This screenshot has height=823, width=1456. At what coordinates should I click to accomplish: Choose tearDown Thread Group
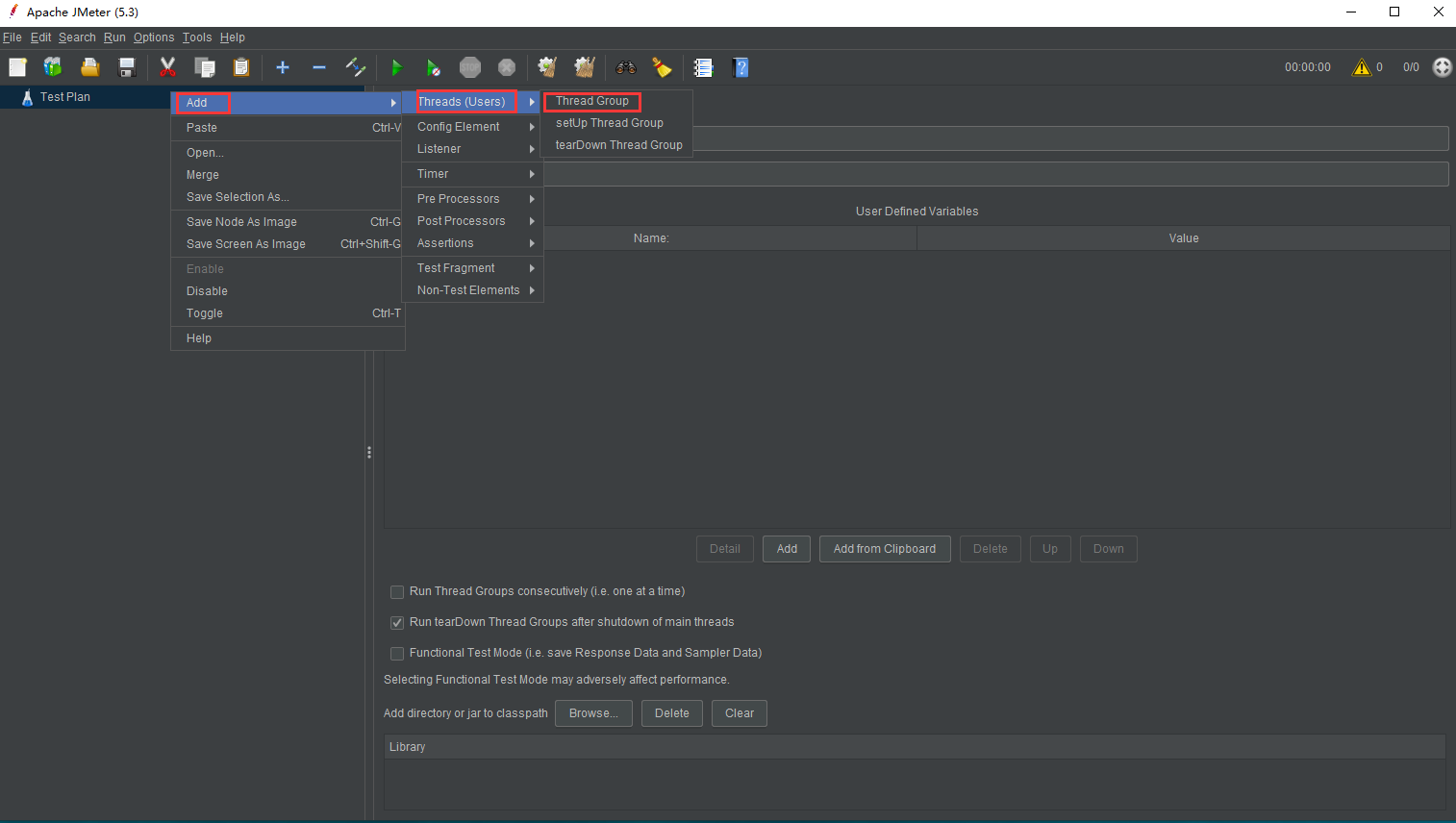[616, 145]
